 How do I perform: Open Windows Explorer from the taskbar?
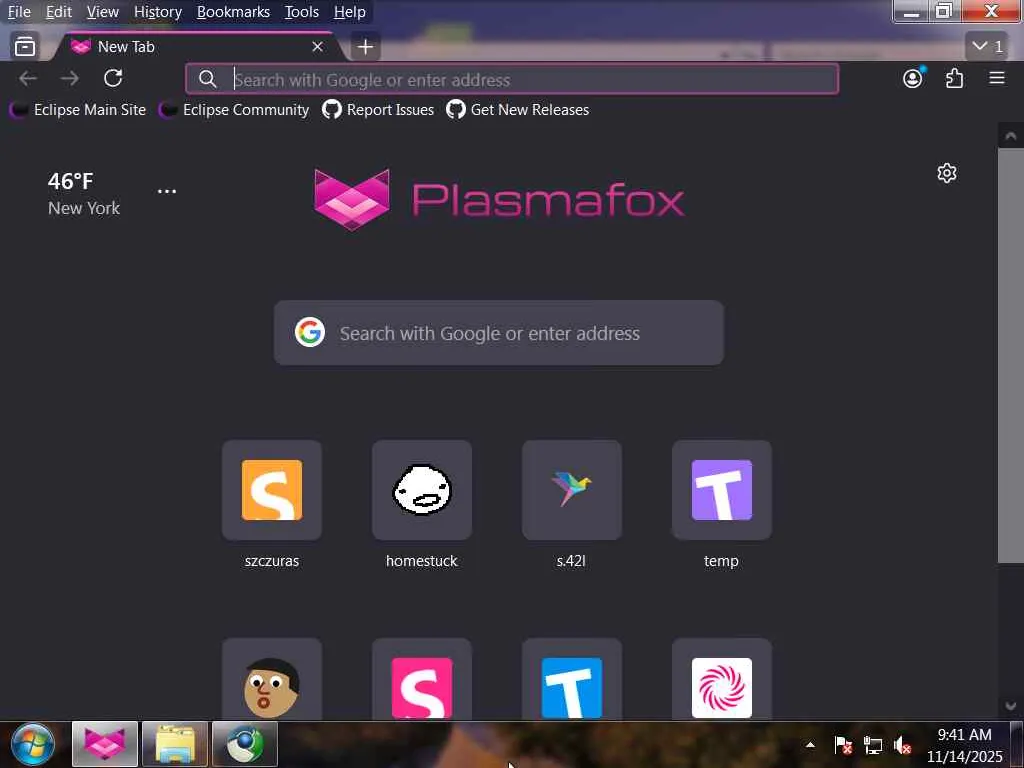click(175, 744)
